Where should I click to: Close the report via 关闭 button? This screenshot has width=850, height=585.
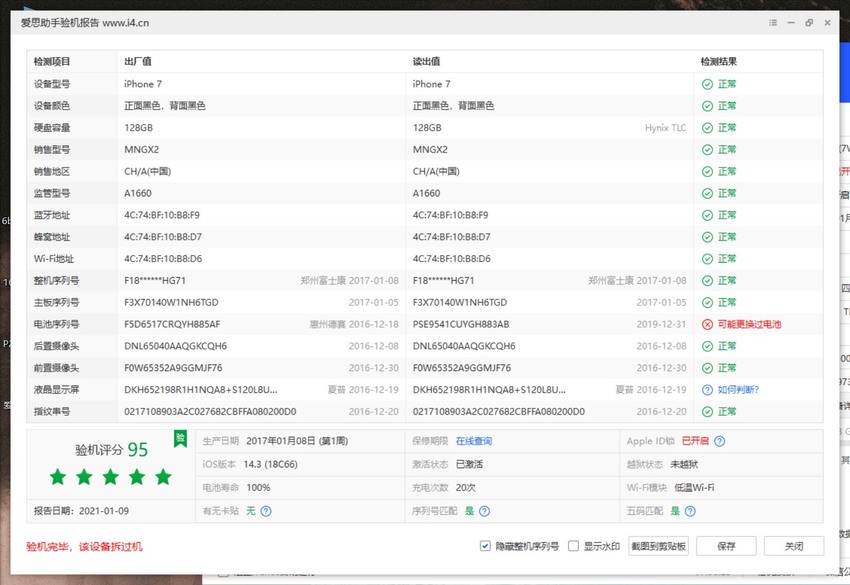click(794, 546)
